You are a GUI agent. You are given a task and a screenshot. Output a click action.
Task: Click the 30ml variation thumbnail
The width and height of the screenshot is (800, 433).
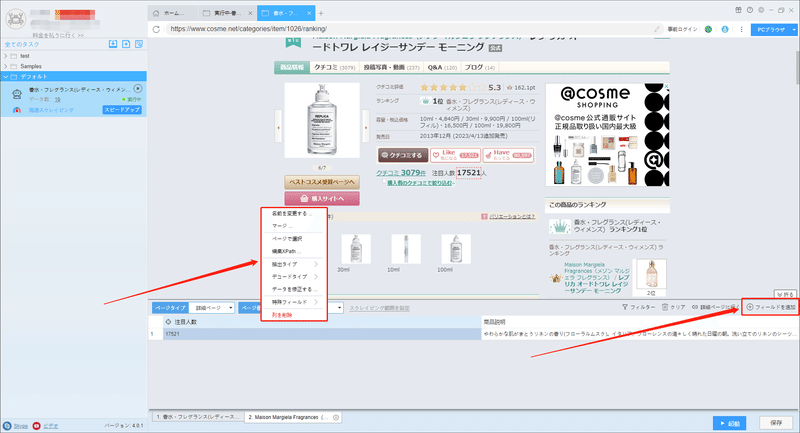(x=356, y=249)
